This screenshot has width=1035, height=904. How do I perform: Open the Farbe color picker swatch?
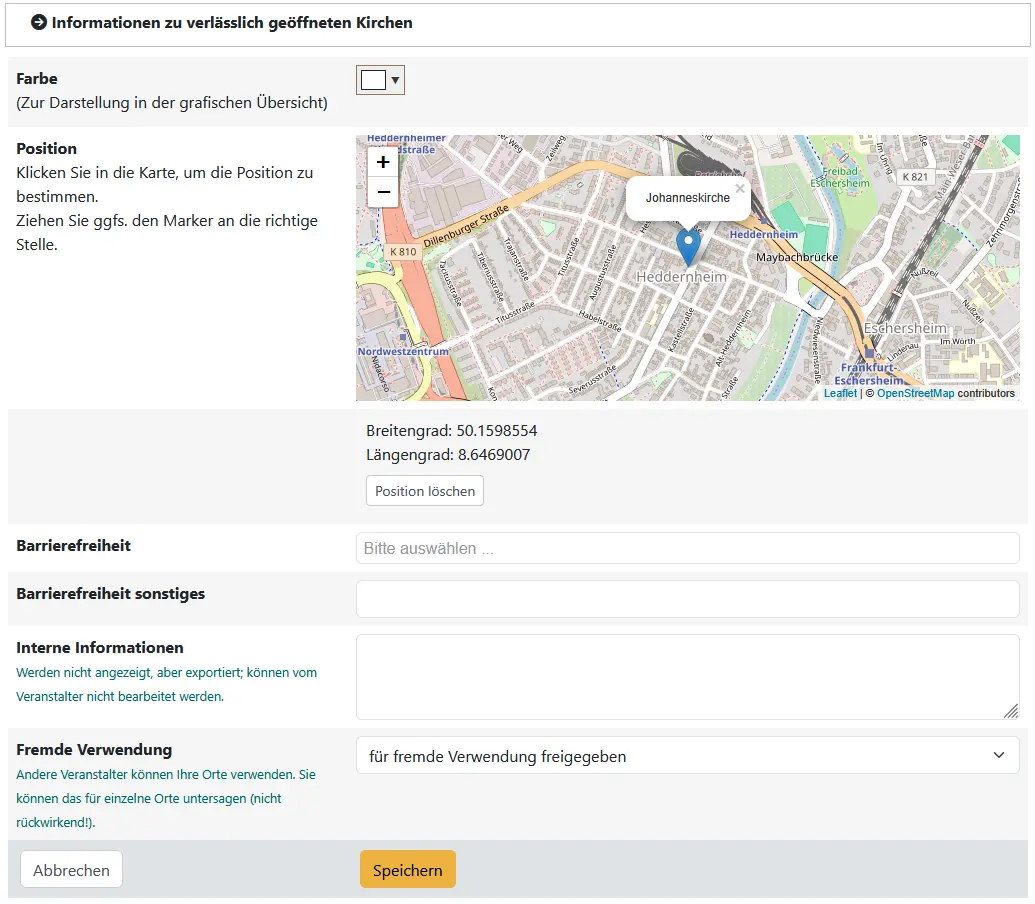coord(373,80)
